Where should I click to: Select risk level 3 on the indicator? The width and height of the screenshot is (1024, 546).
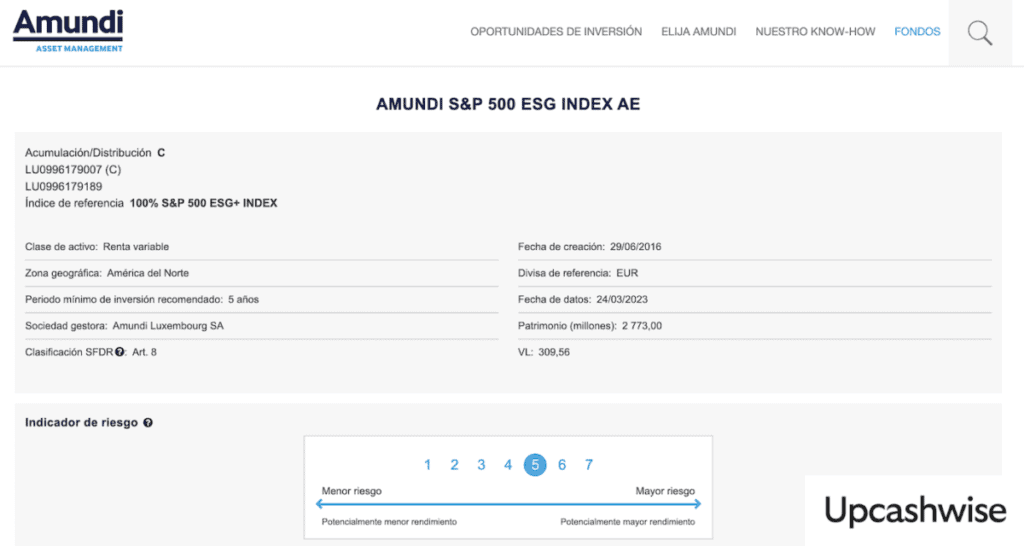click(x=481, y=465)
